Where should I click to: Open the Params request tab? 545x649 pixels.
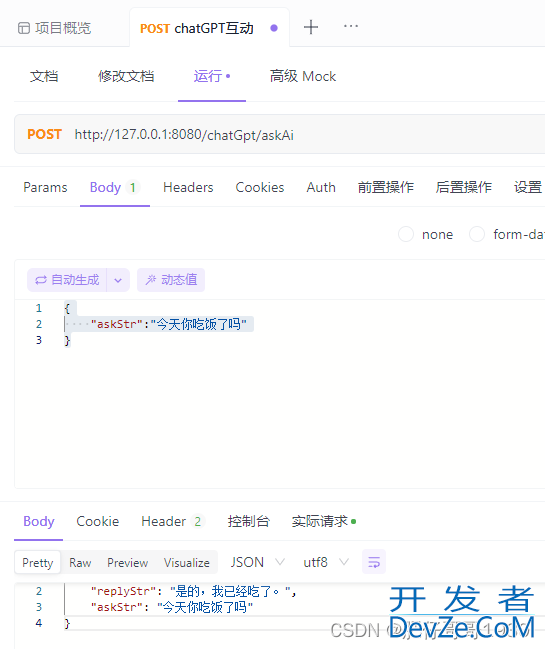(45, 187)
